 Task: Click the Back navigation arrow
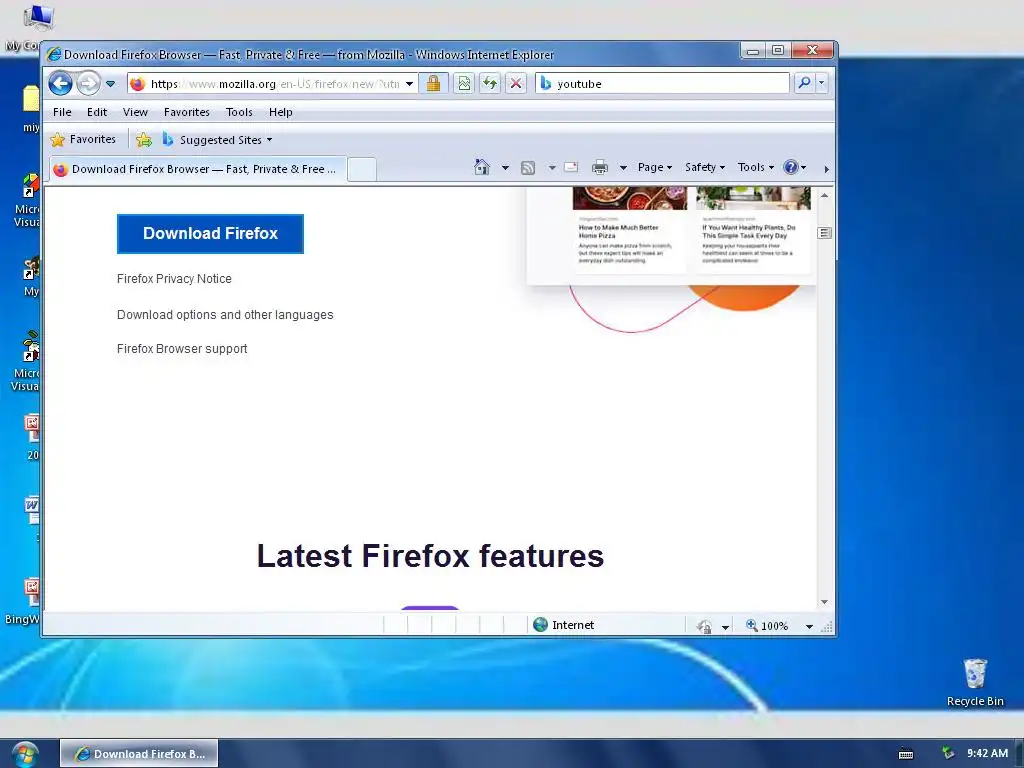pyautogui.click(x=60, y=84)
